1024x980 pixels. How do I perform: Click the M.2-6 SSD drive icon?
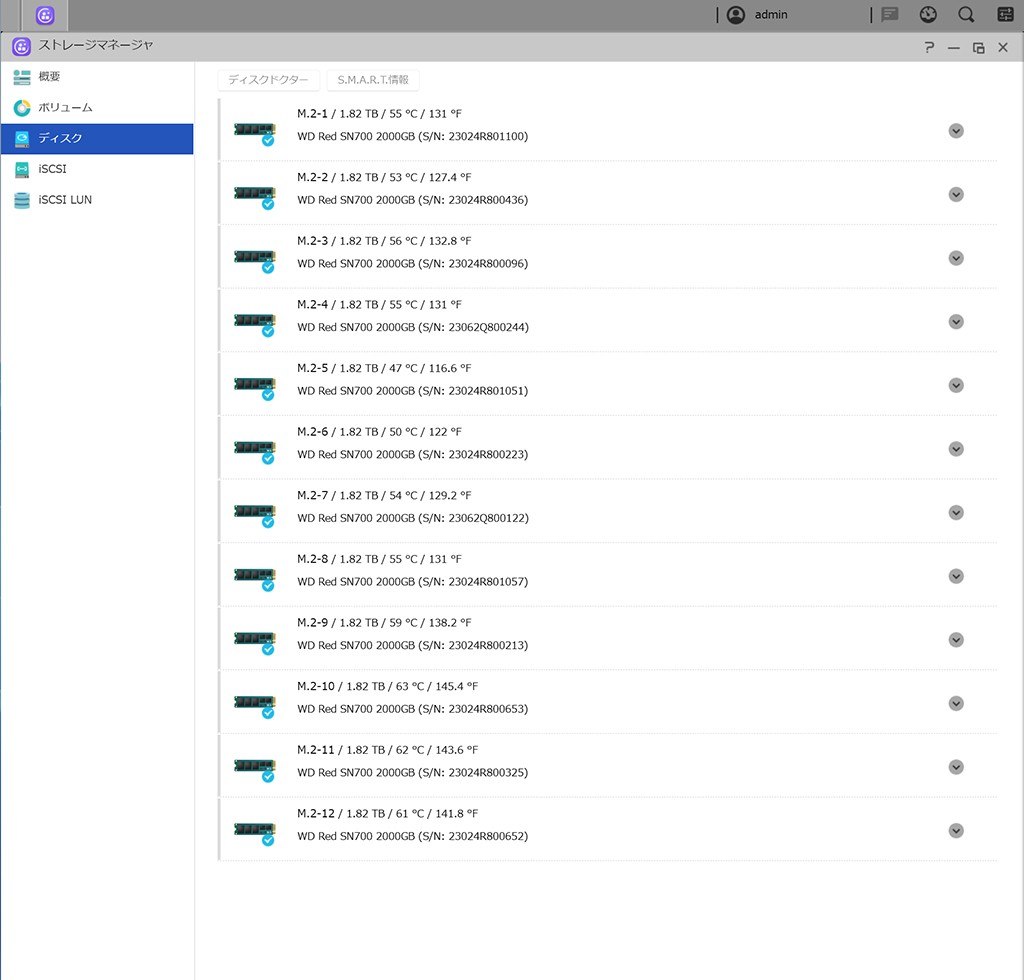click(x=255, y=450)
